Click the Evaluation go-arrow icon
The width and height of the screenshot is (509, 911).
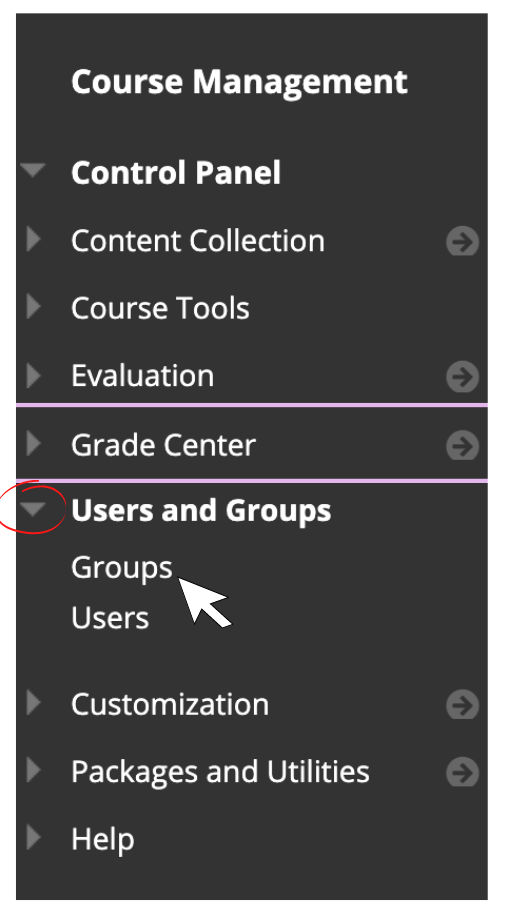point(463,376)
